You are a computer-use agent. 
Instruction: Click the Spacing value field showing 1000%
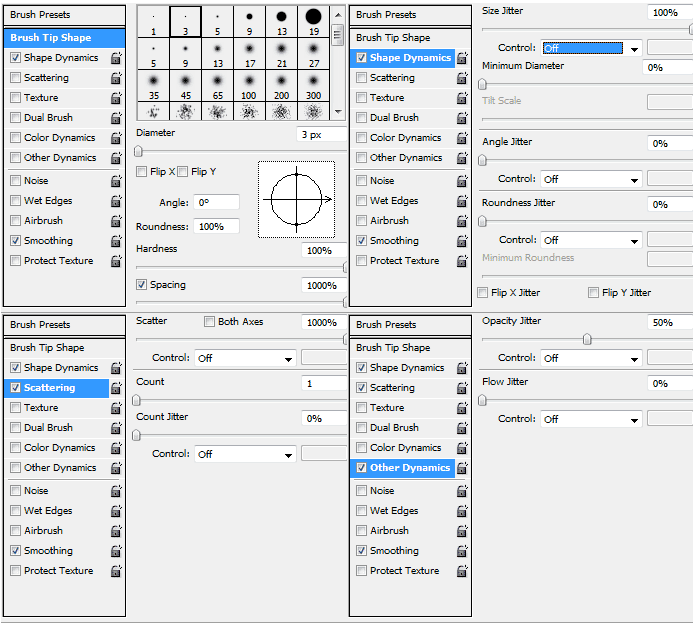click(x=324, y=286)
